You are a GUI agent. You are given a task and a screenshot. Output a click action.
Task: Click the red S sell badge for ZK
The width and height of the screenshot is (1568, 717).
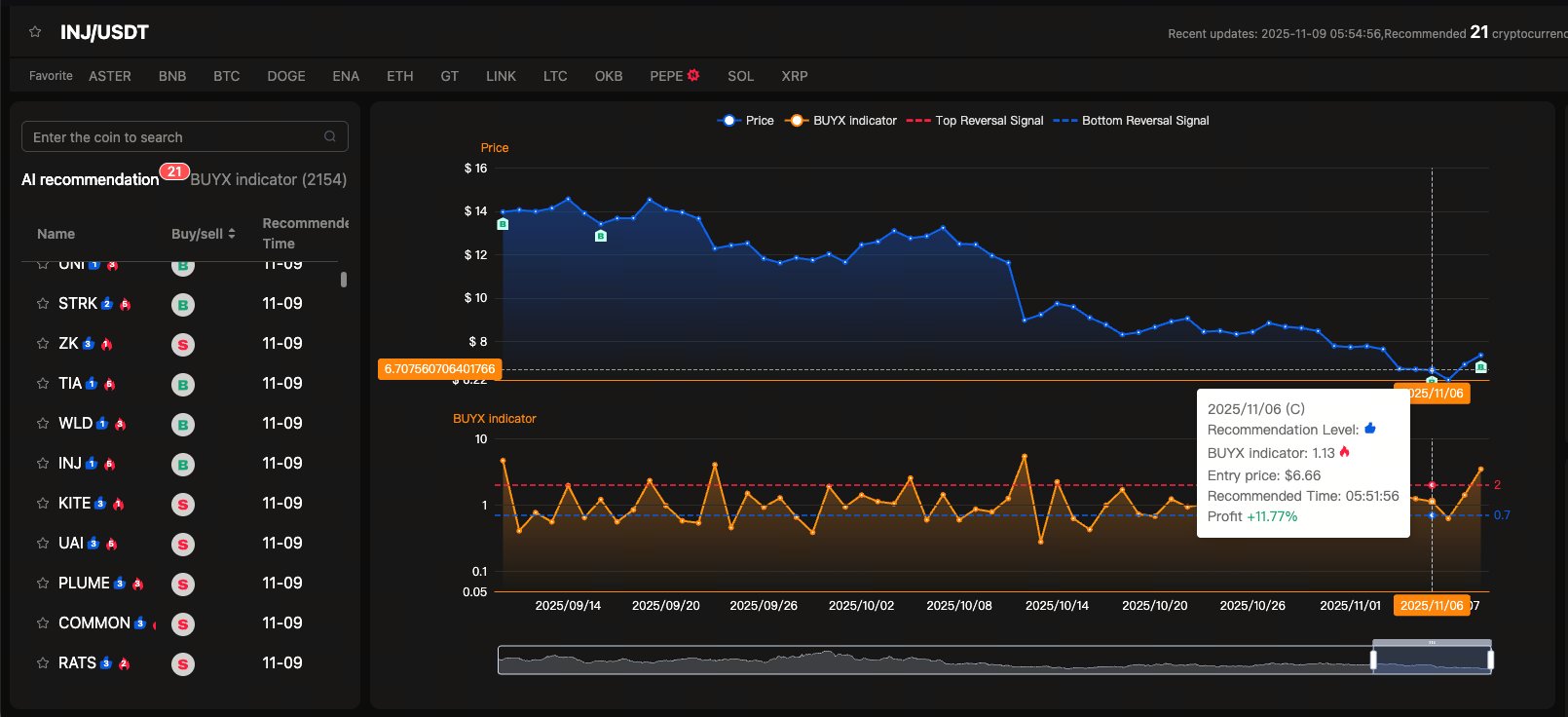coord(182,345)
